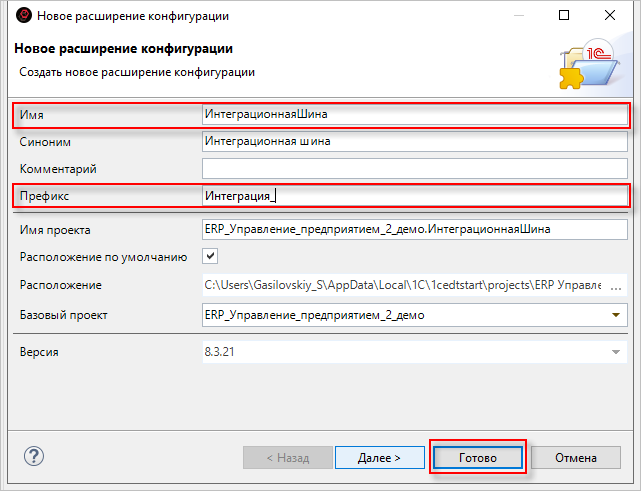Select the 'Имя проекта' text field
Viewport: 641px width, 491px height.
point(414,229)
